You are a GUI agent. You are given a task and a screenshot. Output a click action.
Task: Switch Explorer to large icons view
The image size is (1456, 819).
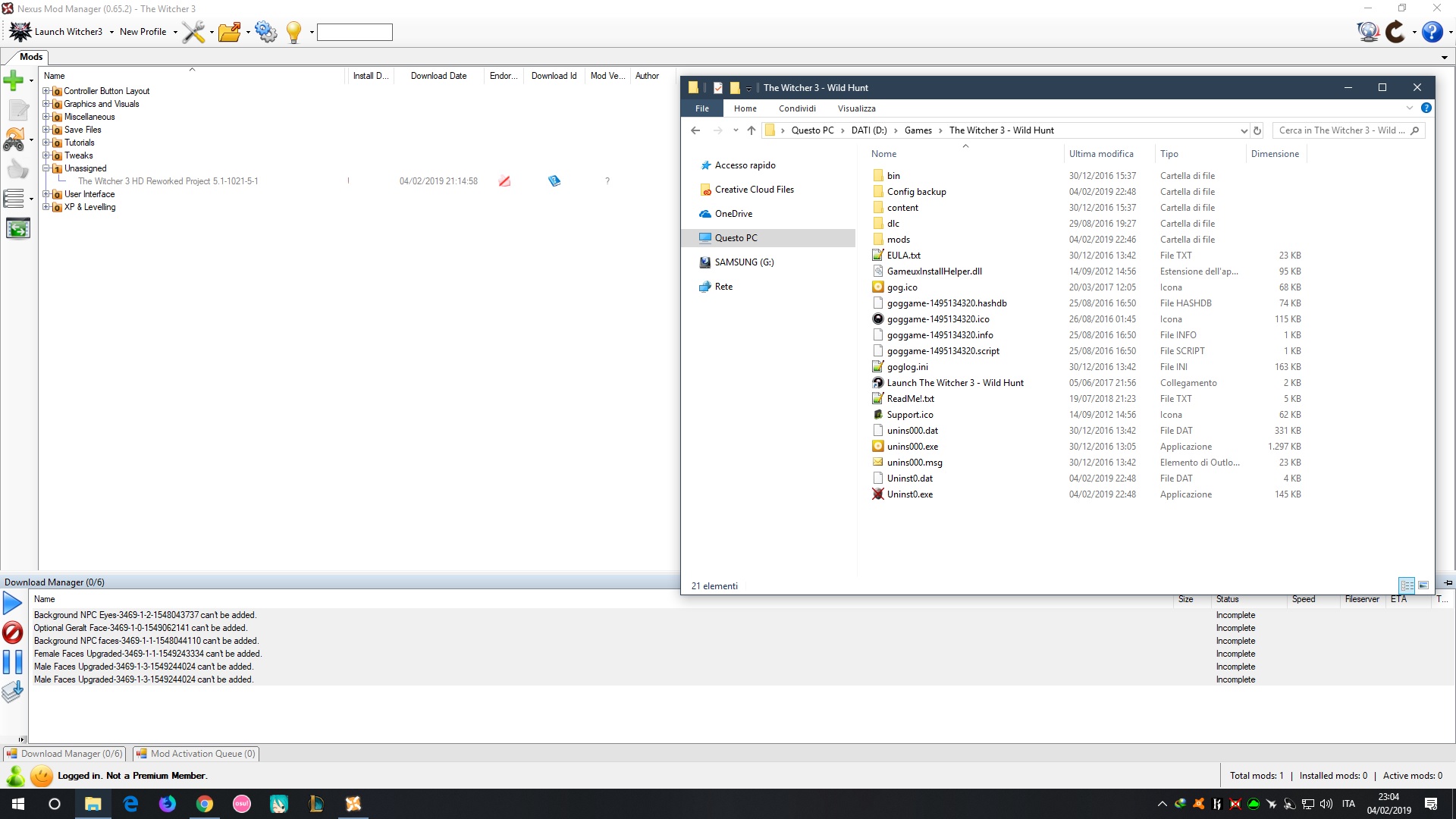[x=1423, y=585]
